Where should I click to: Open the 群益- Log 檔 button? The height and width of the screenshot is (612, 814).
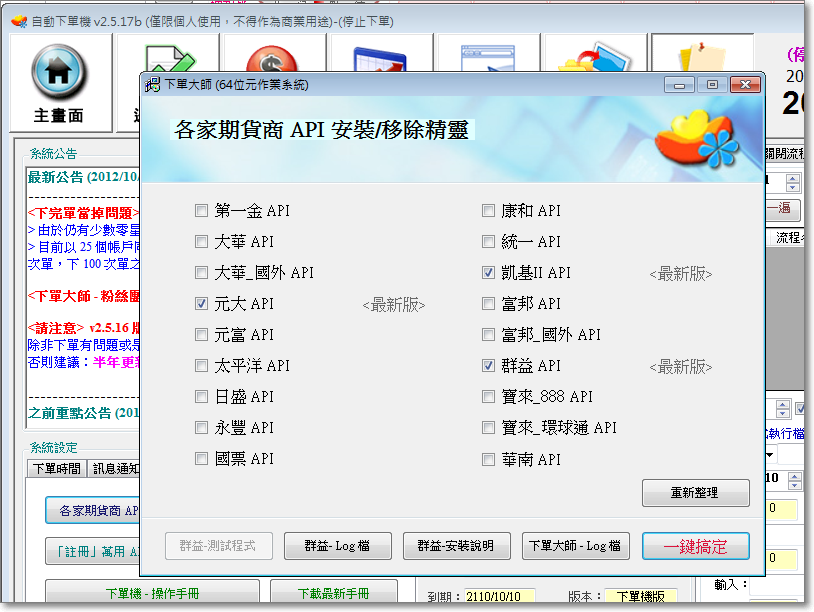click(x=337, y=546)
